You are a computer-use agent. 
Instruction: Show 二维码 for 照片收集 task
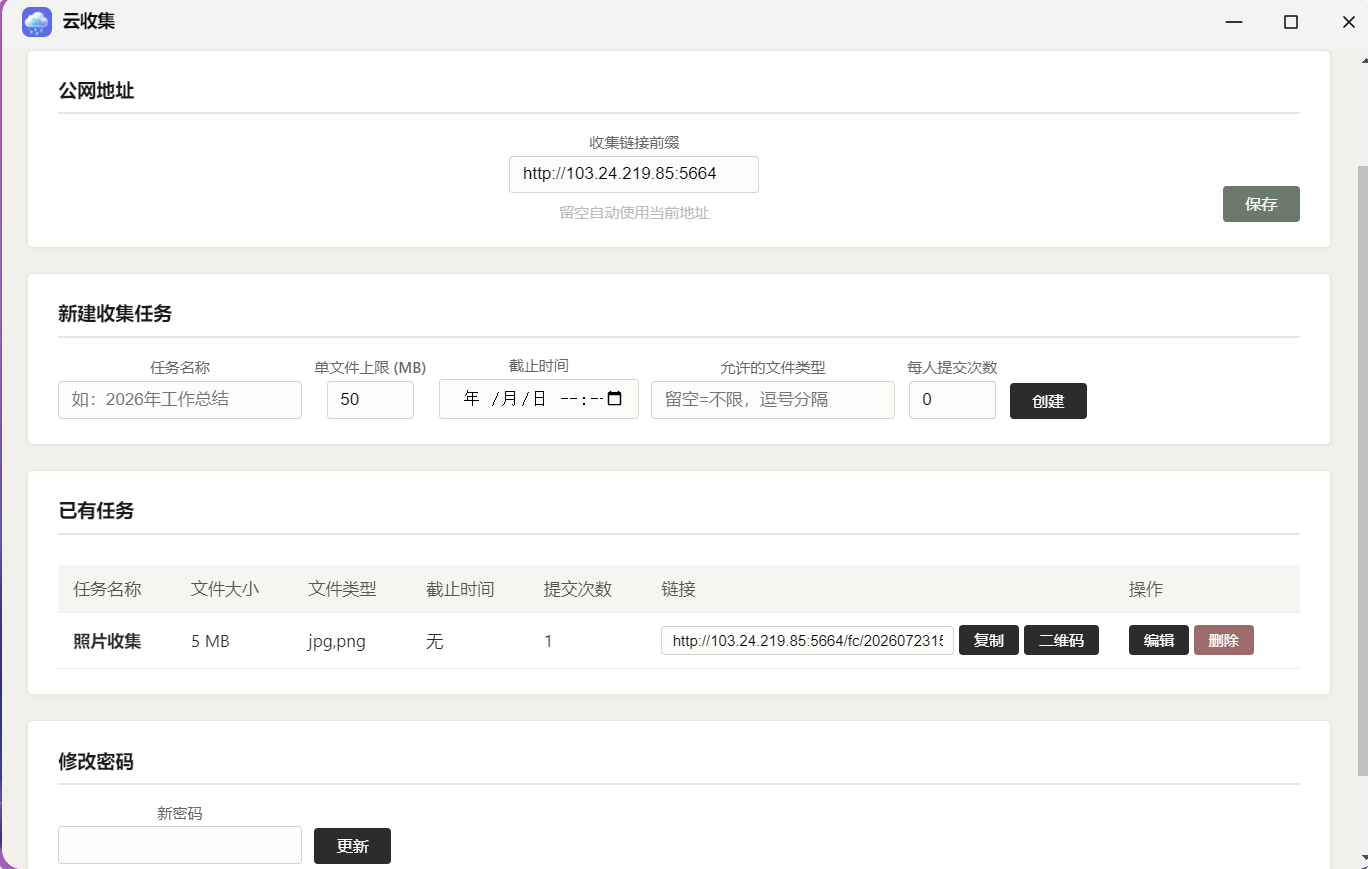pos(1061,640)
